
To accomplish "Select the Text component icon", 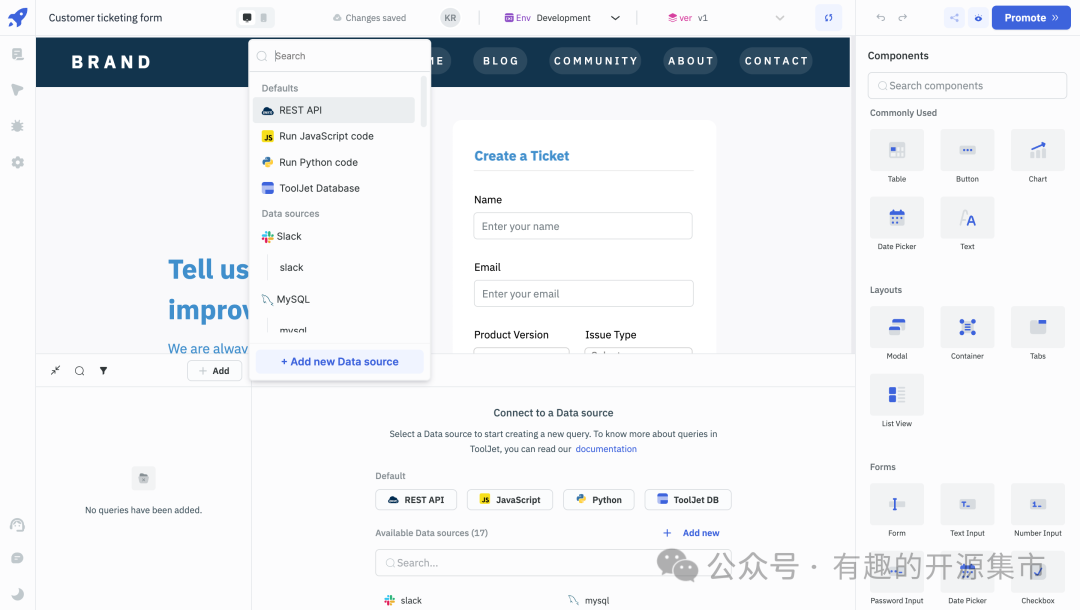I will (x=967, y=218).
